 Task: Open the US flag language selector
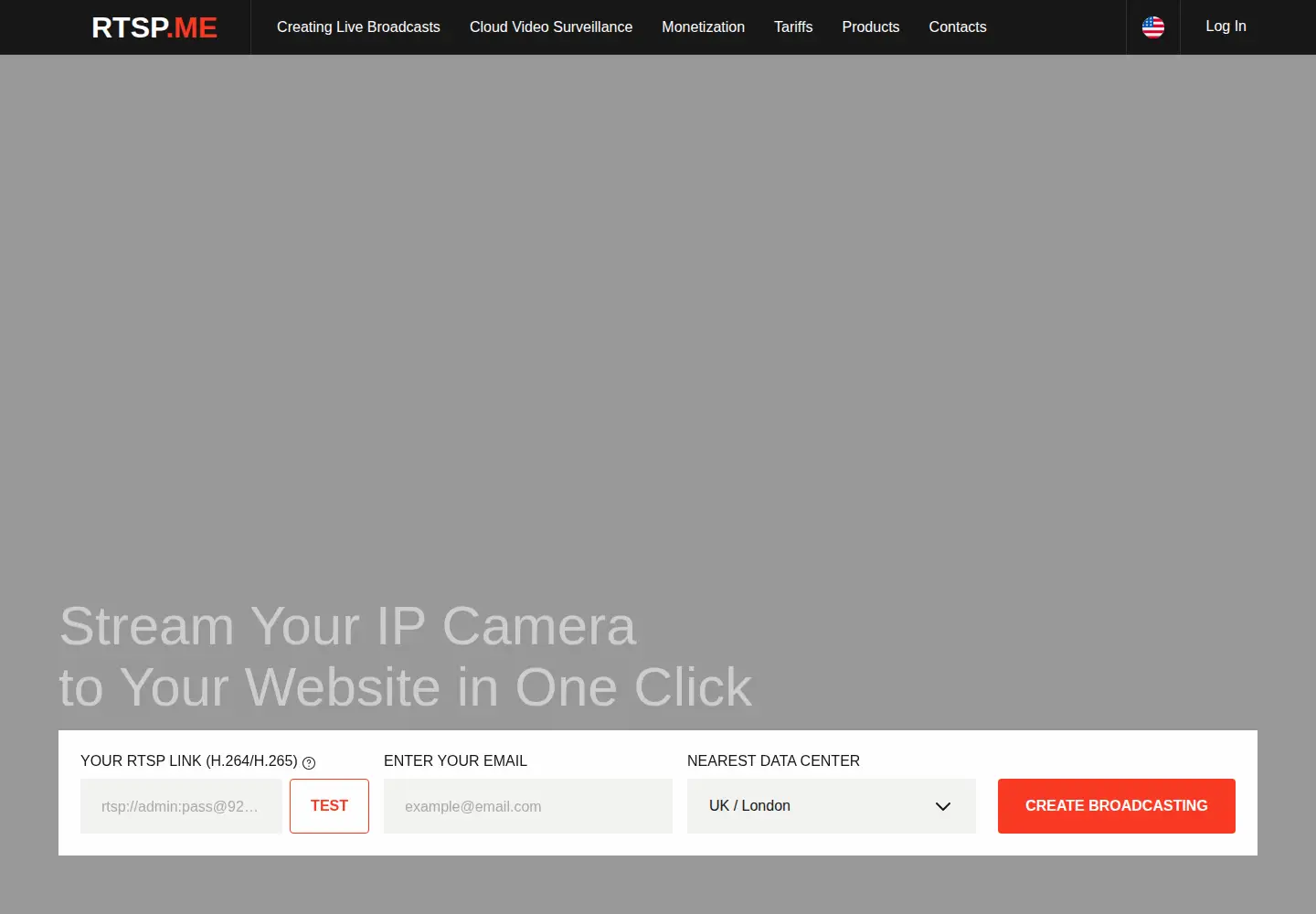tap(1153, 27)
